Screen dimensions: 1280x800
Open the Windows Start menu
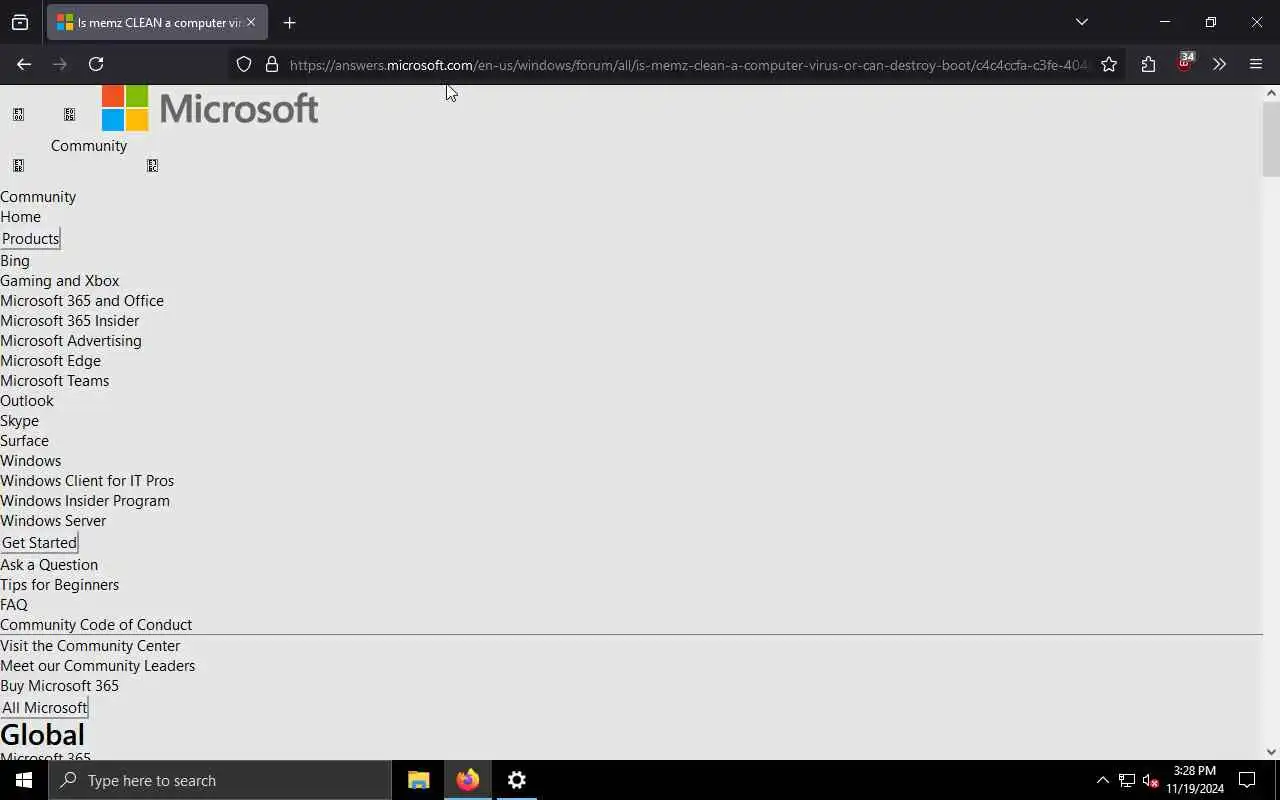click(24, 780)
